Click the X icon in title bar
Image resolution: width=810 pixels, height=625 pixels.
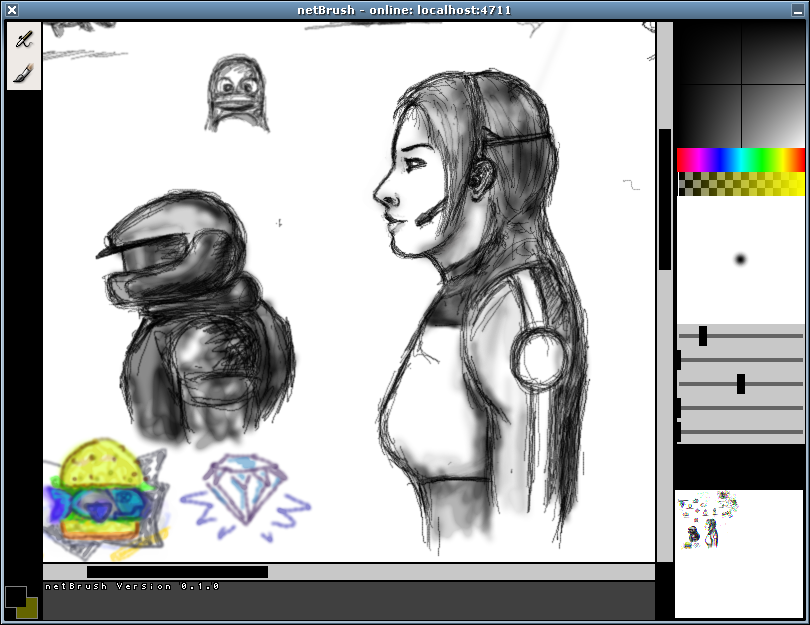[x=12, y=10]
